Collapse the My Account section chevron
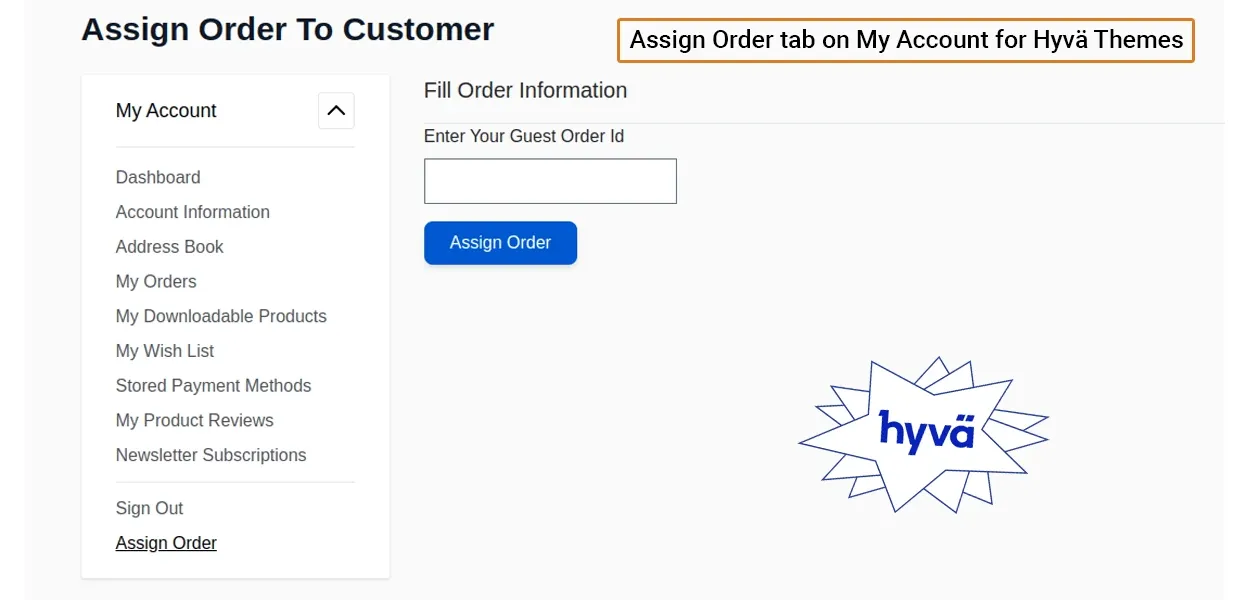1250x600 pixels. (x=336, y=111)
